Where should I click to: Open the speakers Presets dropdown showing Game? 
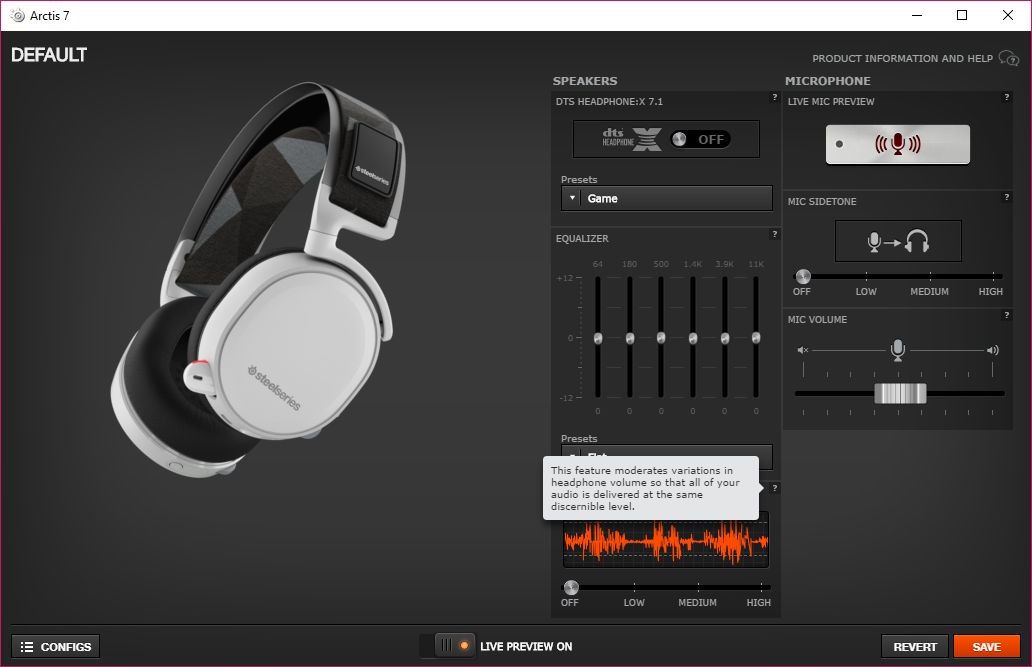point(667,198)
